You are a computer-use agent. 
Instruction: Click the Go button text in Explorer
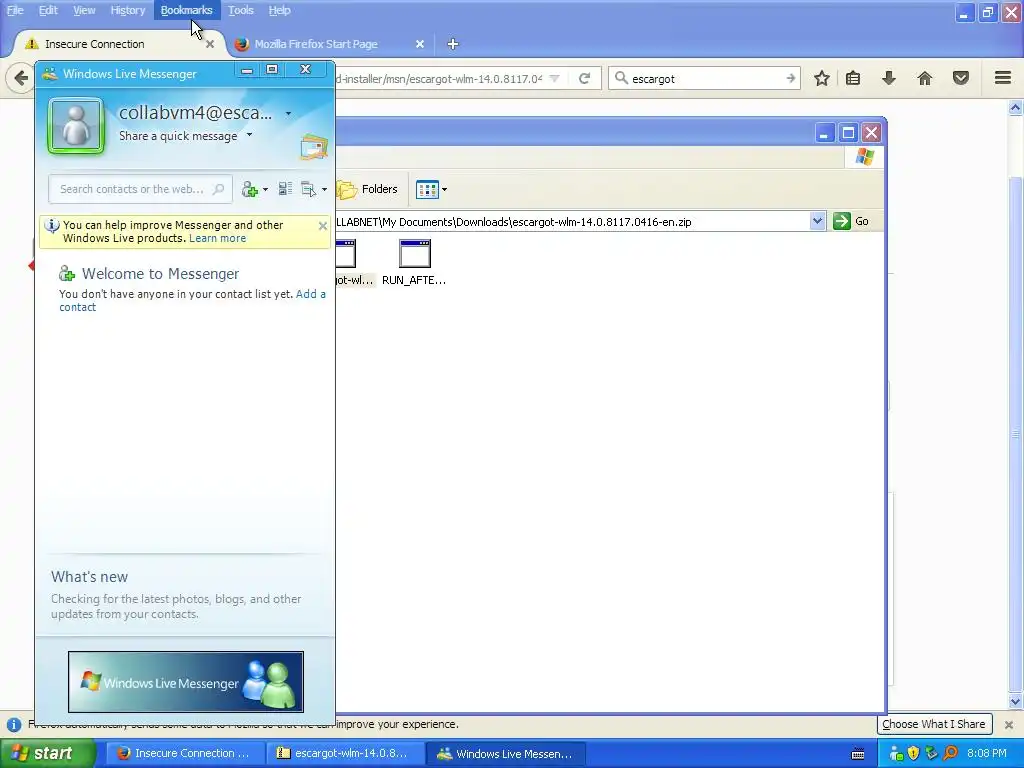[x=862, y=221]
